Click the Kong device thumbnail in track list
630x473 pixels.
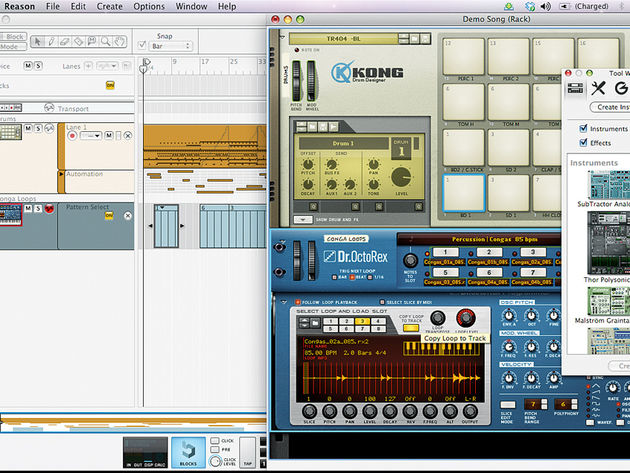[x=10, y=132]
